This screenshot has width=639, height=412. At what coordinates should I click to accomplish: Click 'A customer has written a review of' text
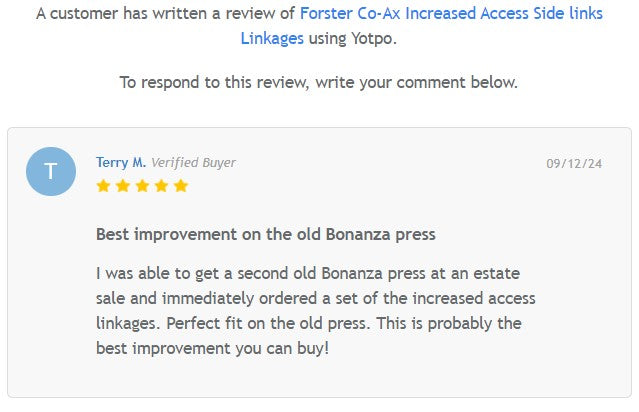tap(164, 15)
